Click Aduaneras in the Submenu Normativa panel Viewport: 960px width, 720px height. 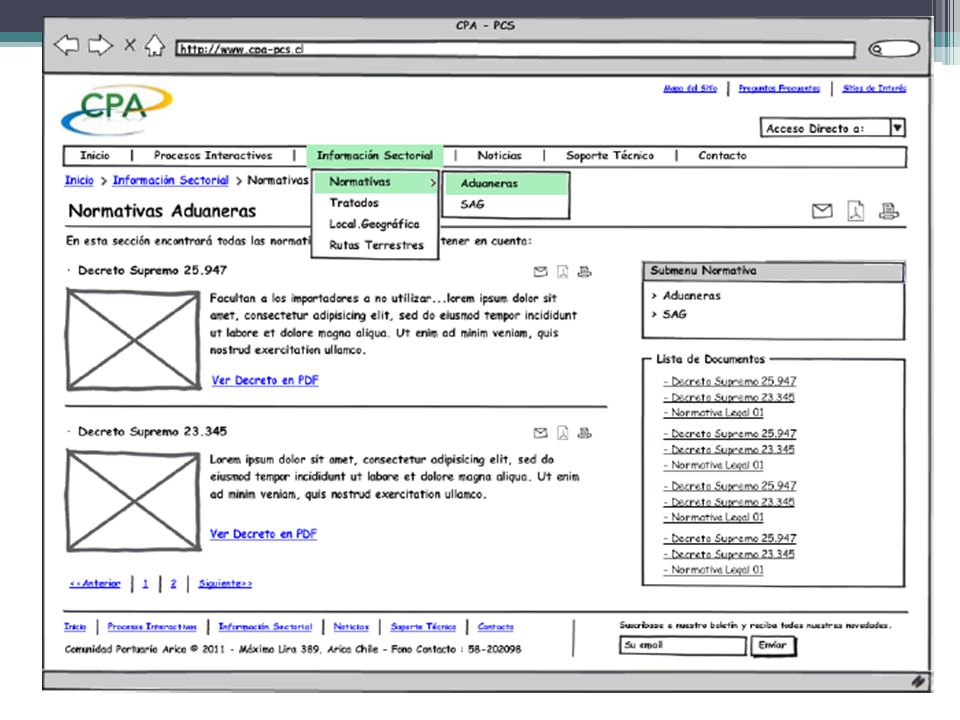point(692,296)
